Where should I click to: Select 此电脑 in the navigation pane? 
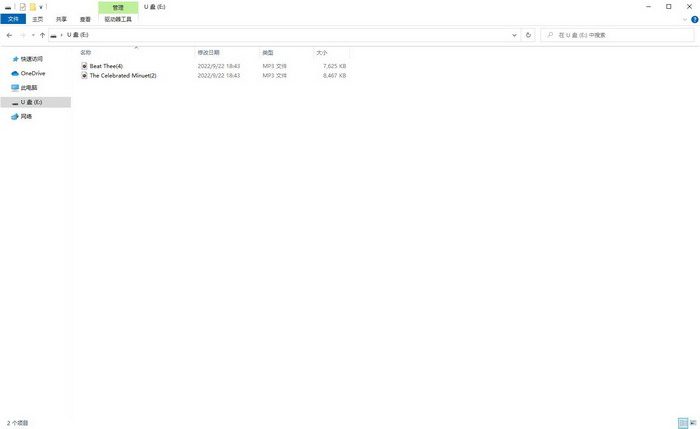(29, 88)
